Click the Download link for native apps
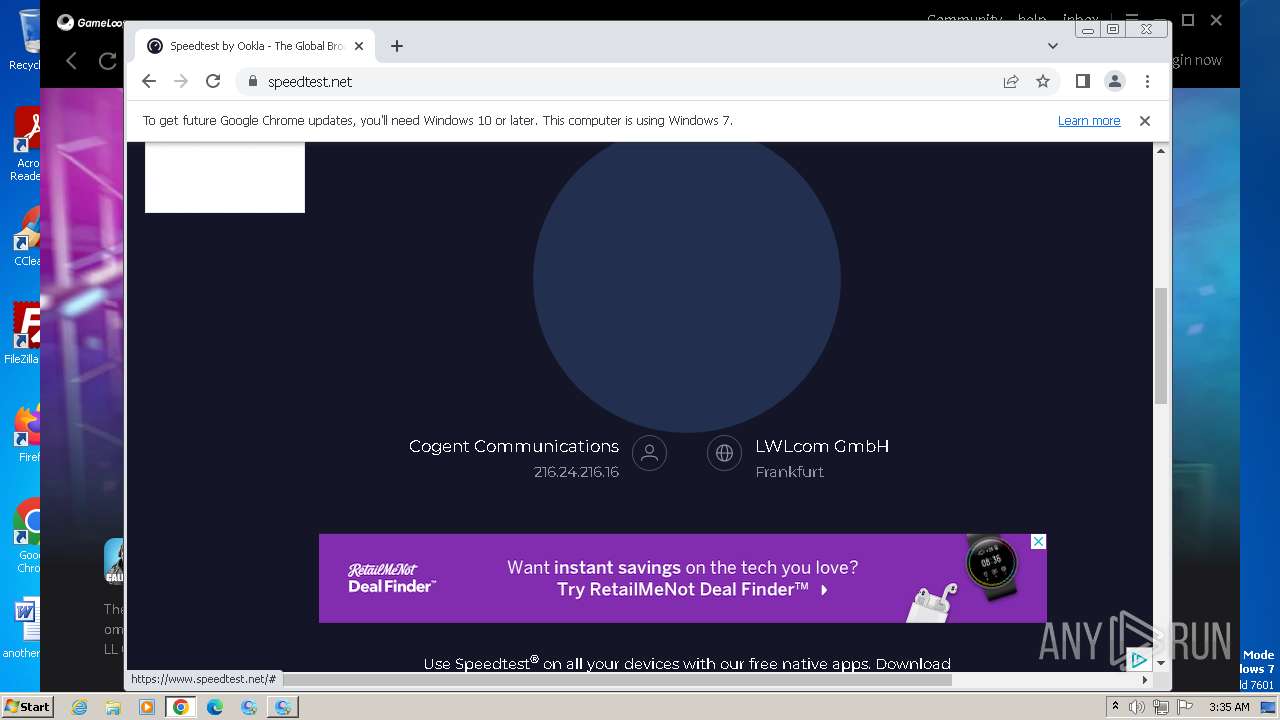Viewport: 1280px width, 720px height. coord(913,663)
